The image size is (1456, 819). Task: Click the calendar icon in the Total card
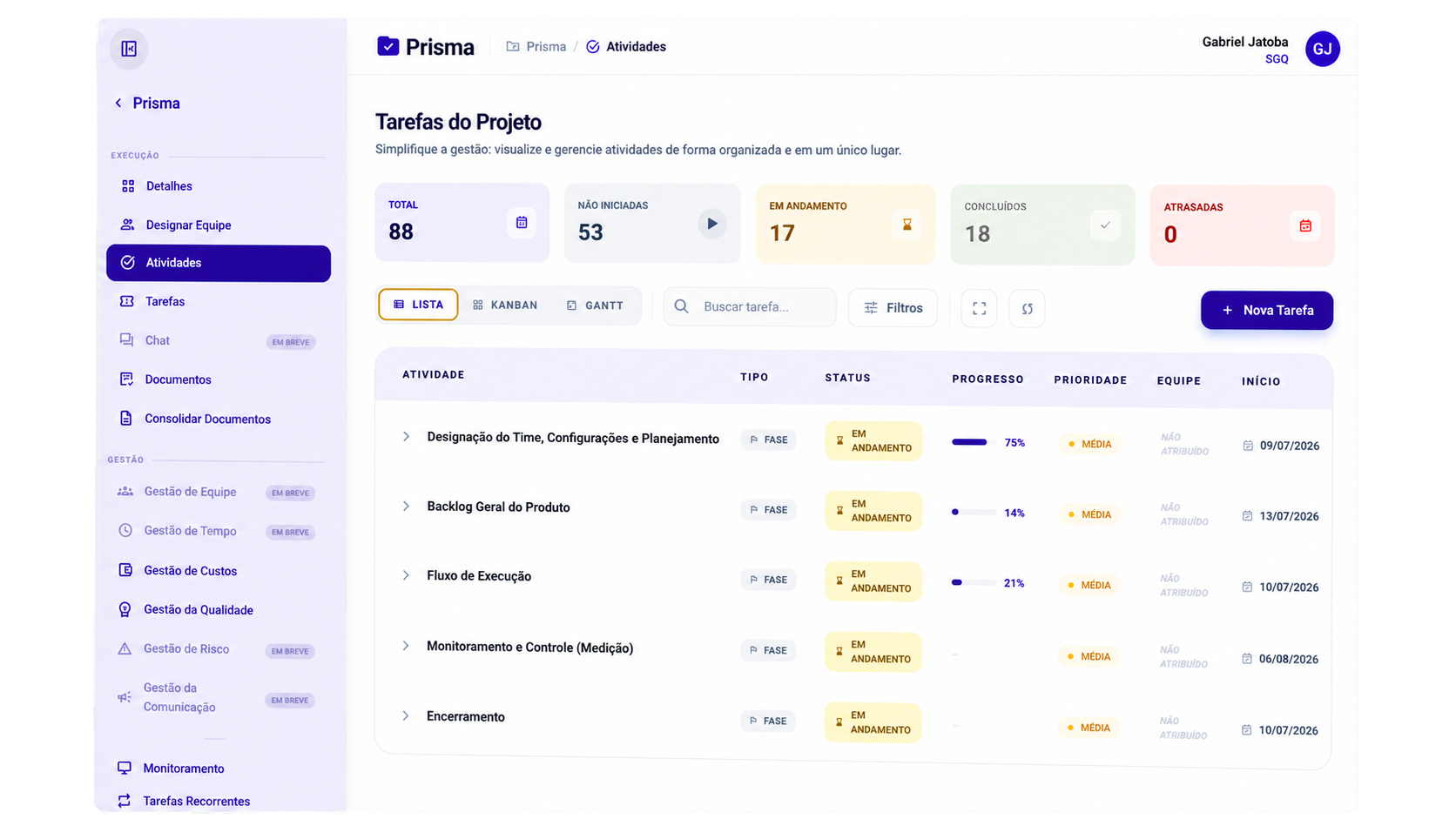(522, 223)
